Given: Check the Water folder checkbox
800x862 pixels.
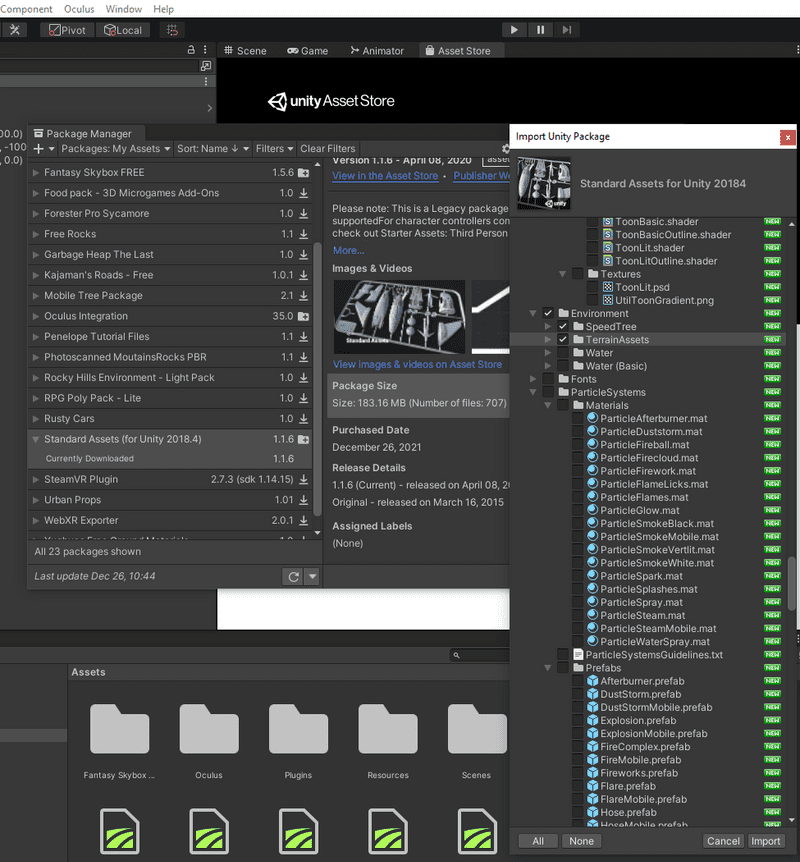Looking at the screenshot, I should click(x=562, y=353).
